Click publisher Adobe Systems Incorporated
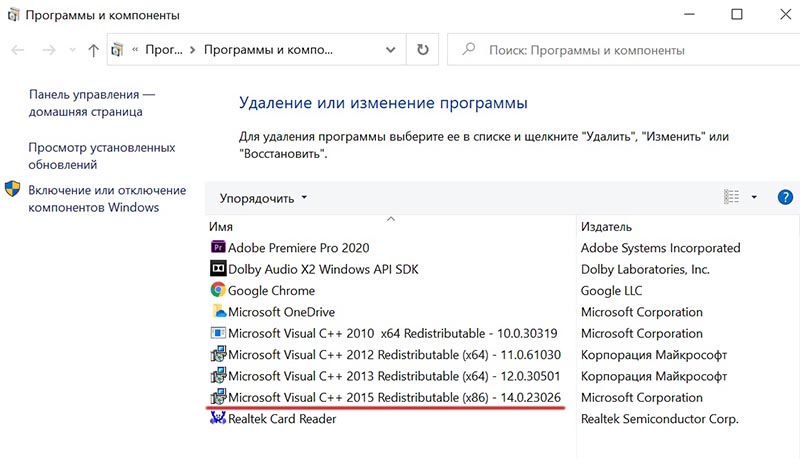This screenshot has height=459, width=800. [660, 248]
